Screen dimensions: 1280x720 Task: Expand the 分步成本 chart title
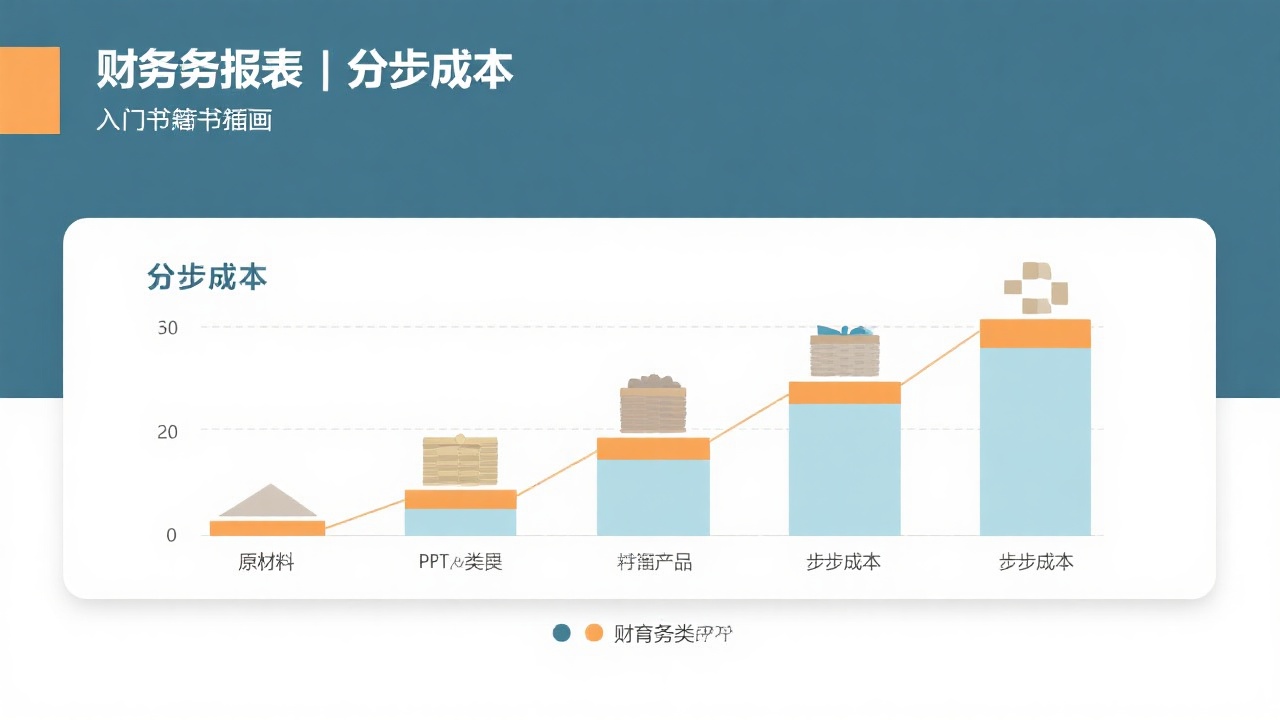(x=207, y=277)
